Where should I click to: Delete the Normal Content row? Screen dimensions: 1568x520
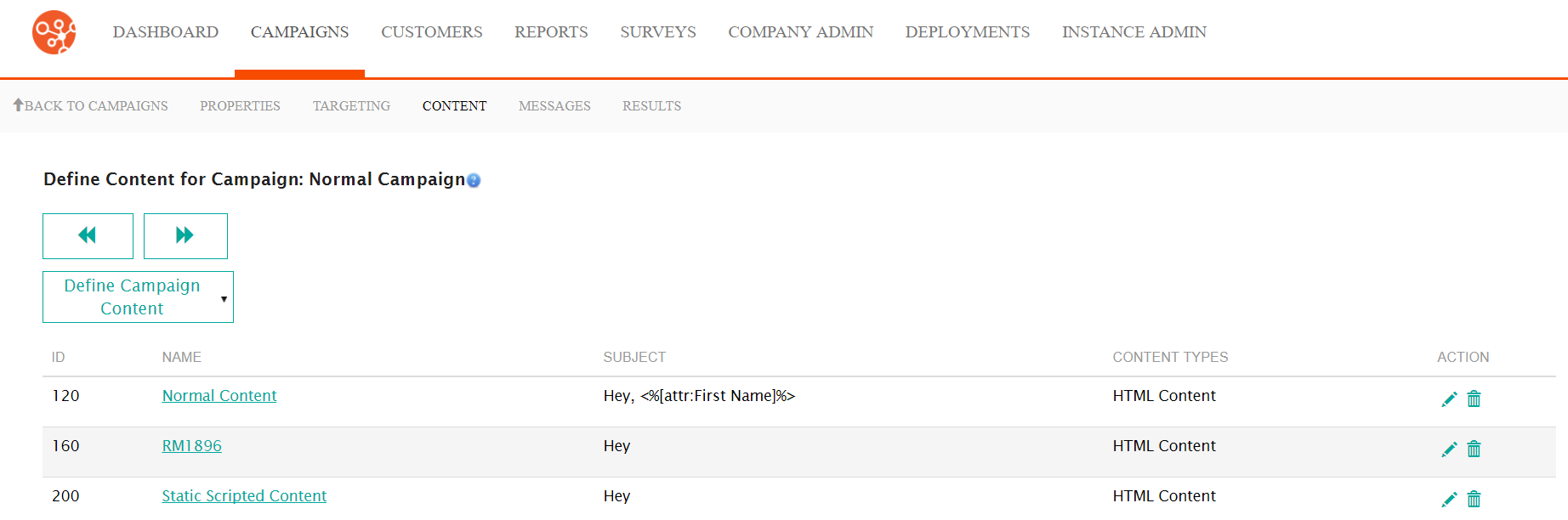click(x=1474, y=399)
